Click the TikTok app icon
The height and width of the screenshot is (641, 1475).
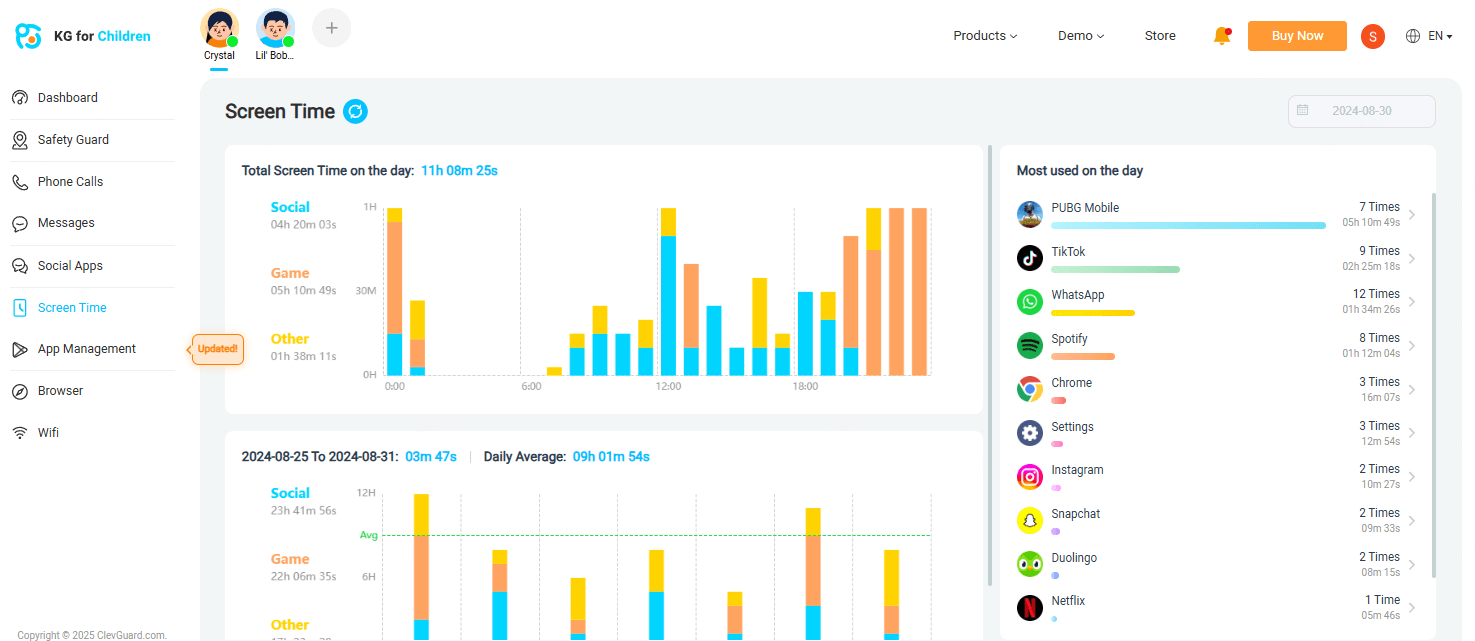tap(1030, 258)
